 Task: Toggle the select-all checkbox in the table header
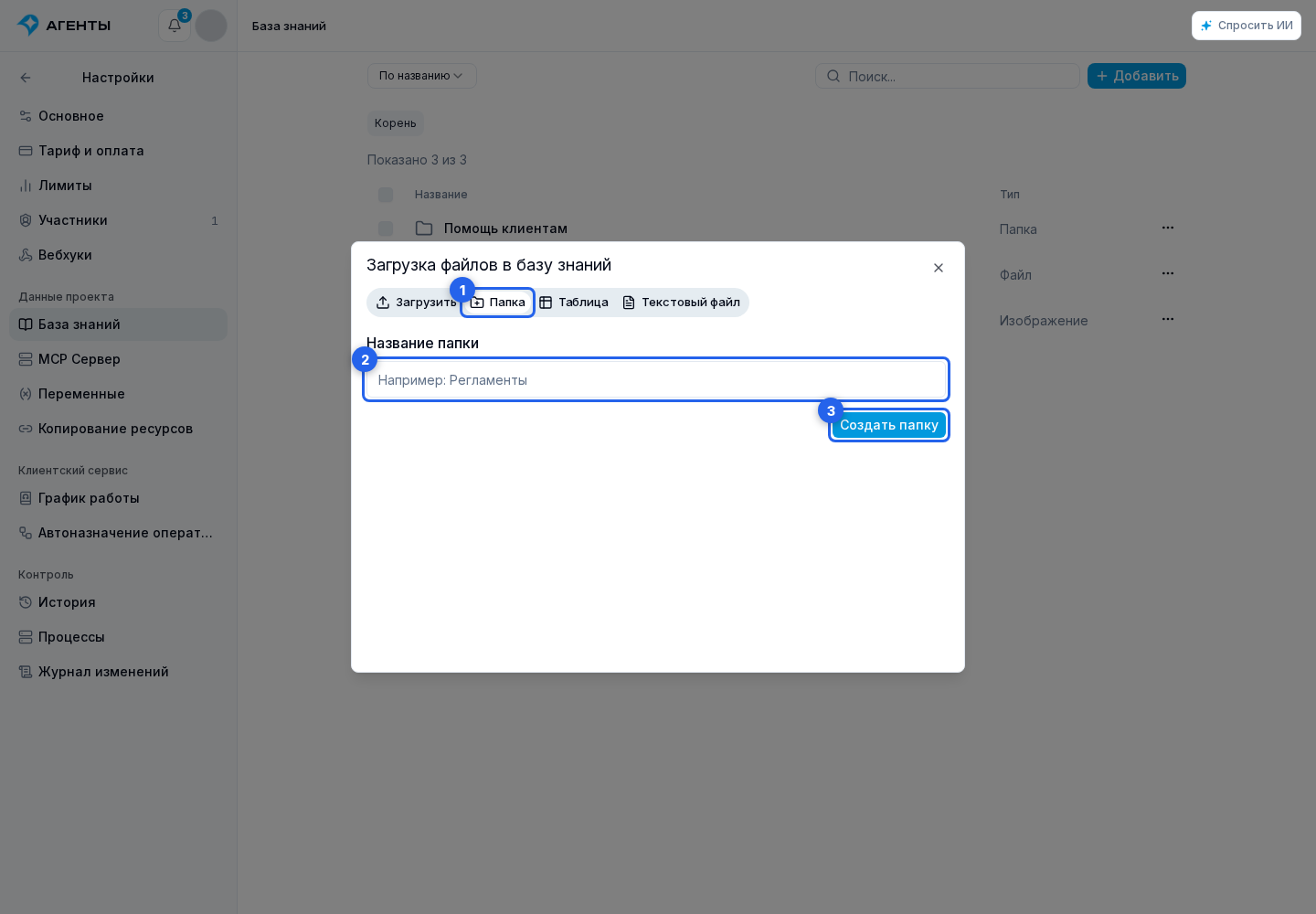click(386, 195)
